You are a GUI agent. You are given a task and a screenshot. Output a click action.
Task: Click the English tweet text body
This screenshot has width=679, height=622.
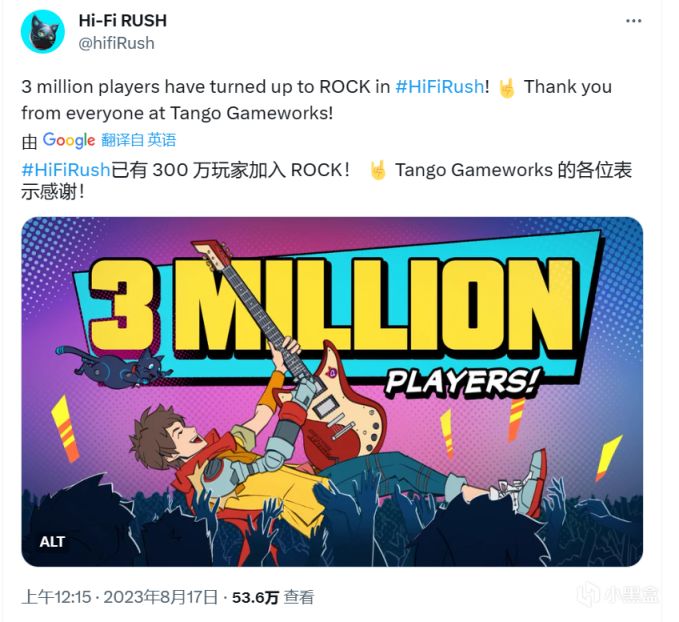[x=317, y=100]
